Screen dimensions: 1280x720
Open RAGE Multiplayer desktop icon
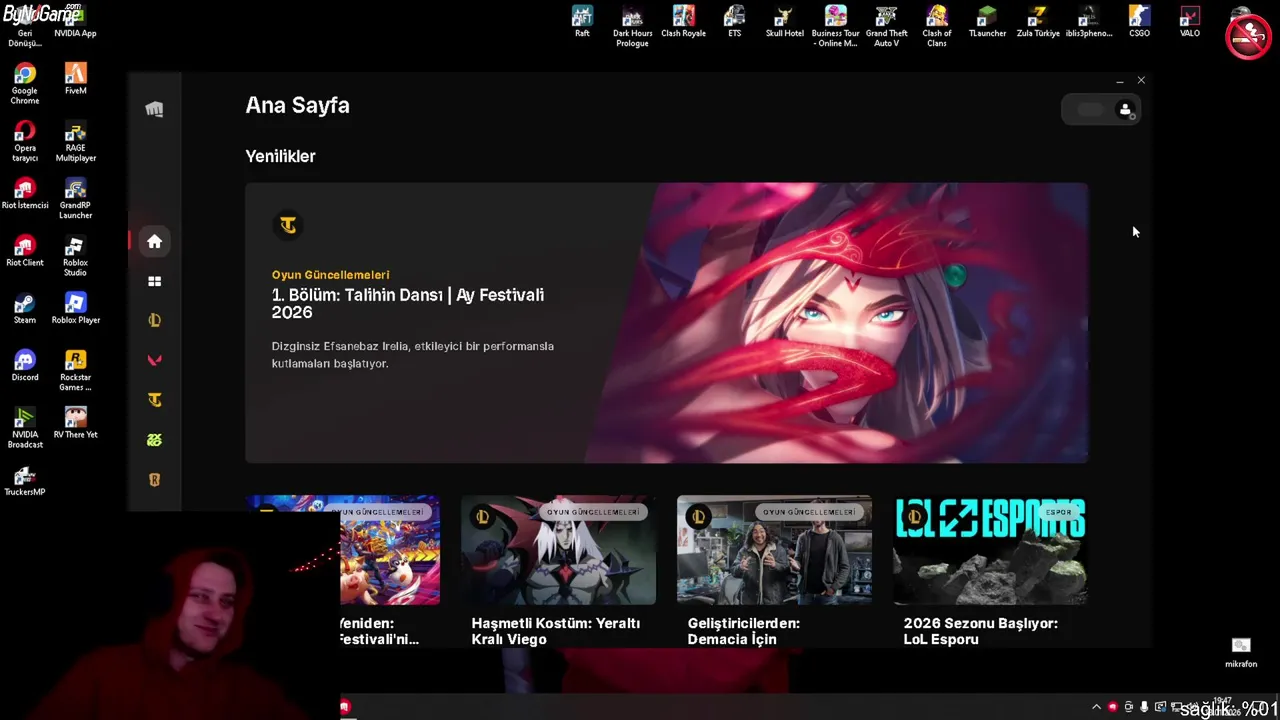pyautogui.click(x=75, y=141)
